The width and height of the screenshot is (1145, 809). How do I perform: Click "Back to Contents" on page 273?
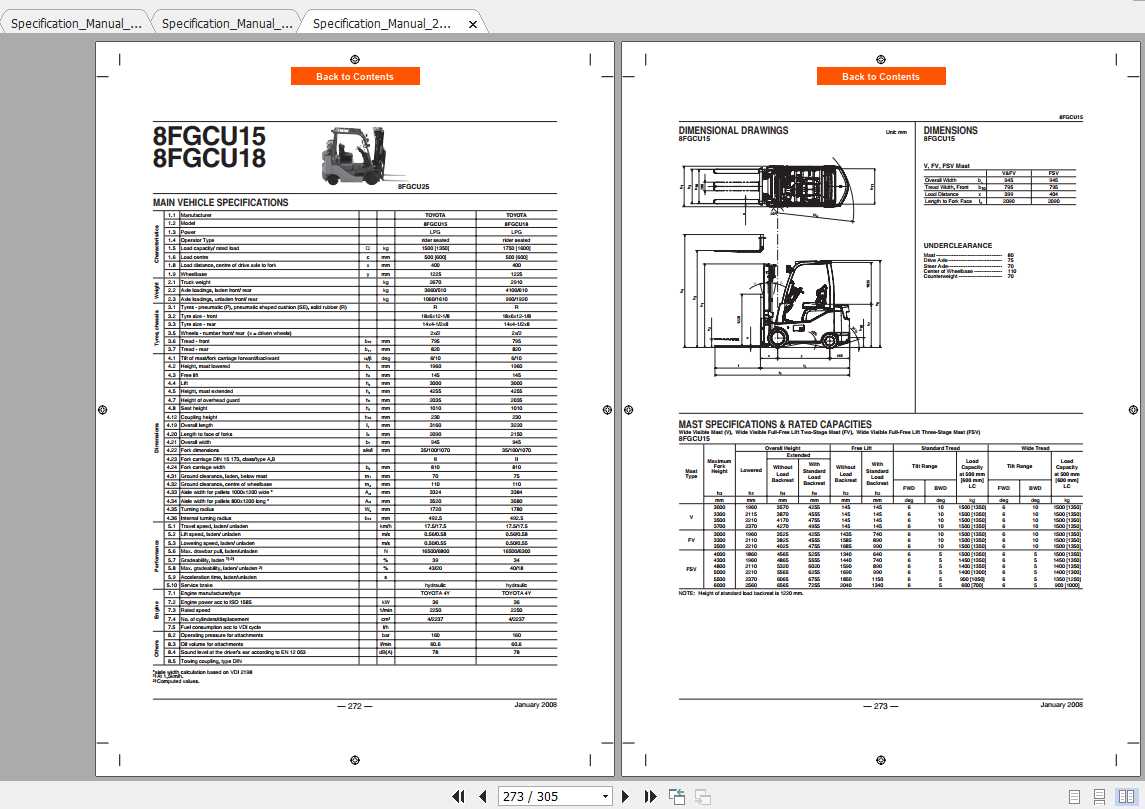880,76
